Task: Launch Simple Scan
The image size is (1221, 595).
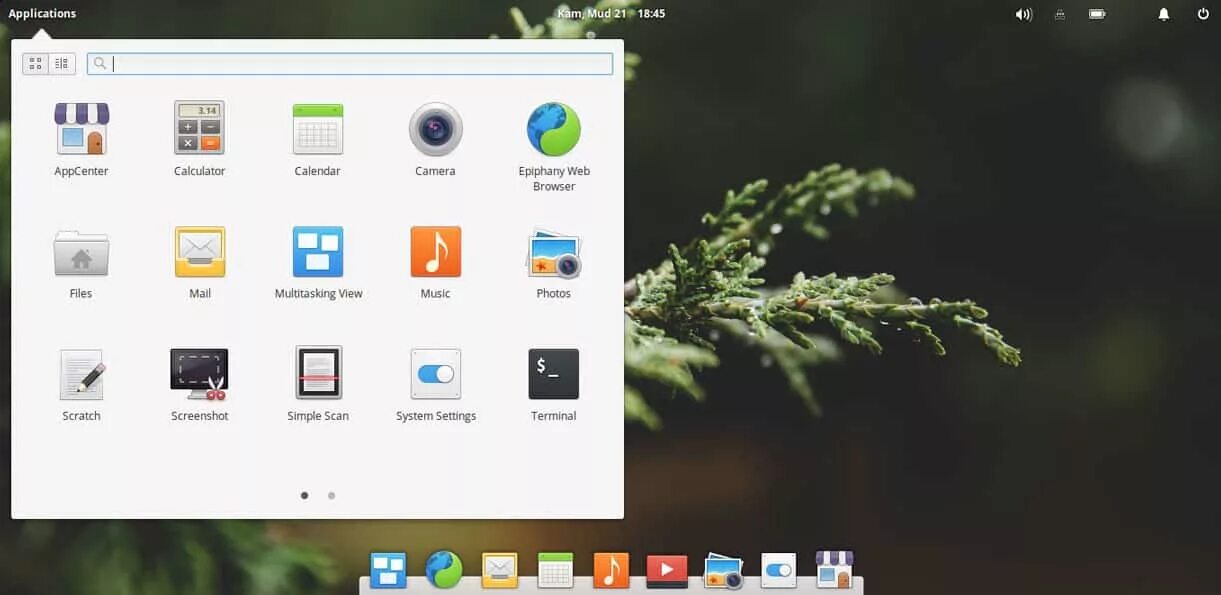Action: coord(318,384)
